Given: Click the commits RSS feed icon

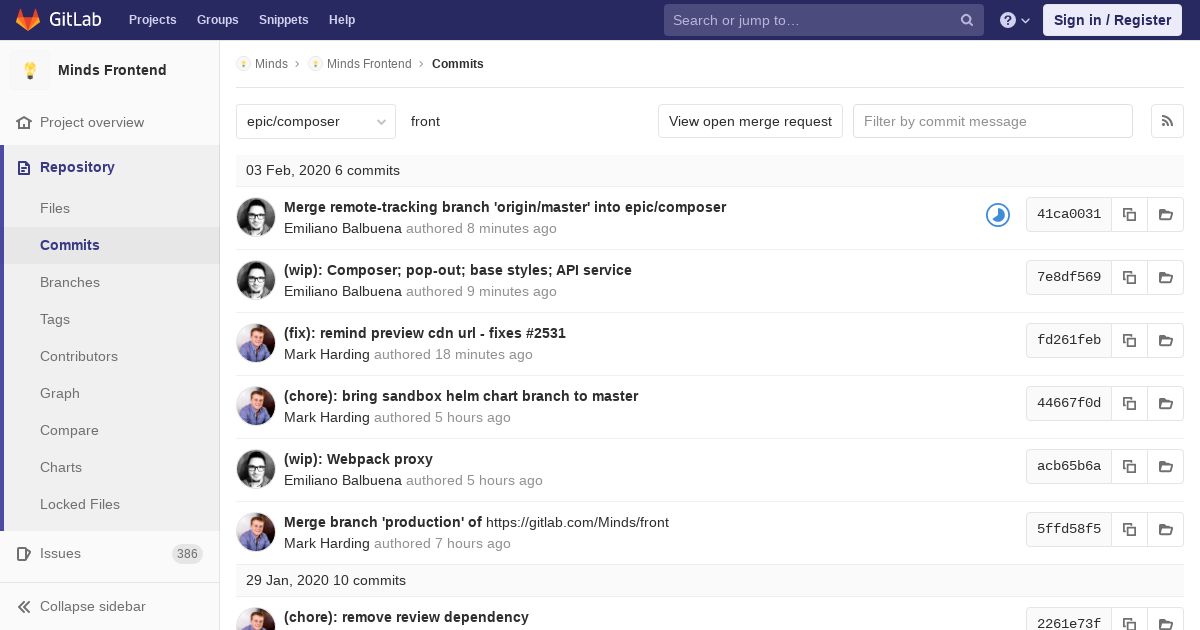Looking at the screenshot, I should [x=1167, y=121].
